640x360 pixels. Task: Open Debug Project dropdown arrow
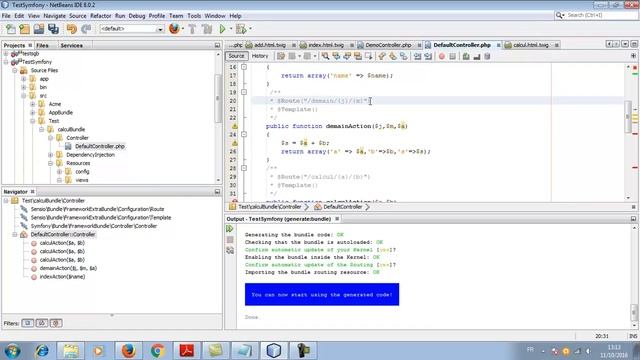tap(250, 29)
